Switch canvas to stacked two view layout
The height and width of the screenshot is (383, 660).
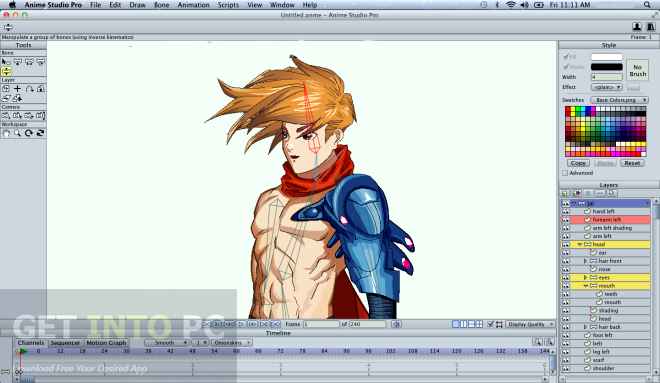click(472, 324)
